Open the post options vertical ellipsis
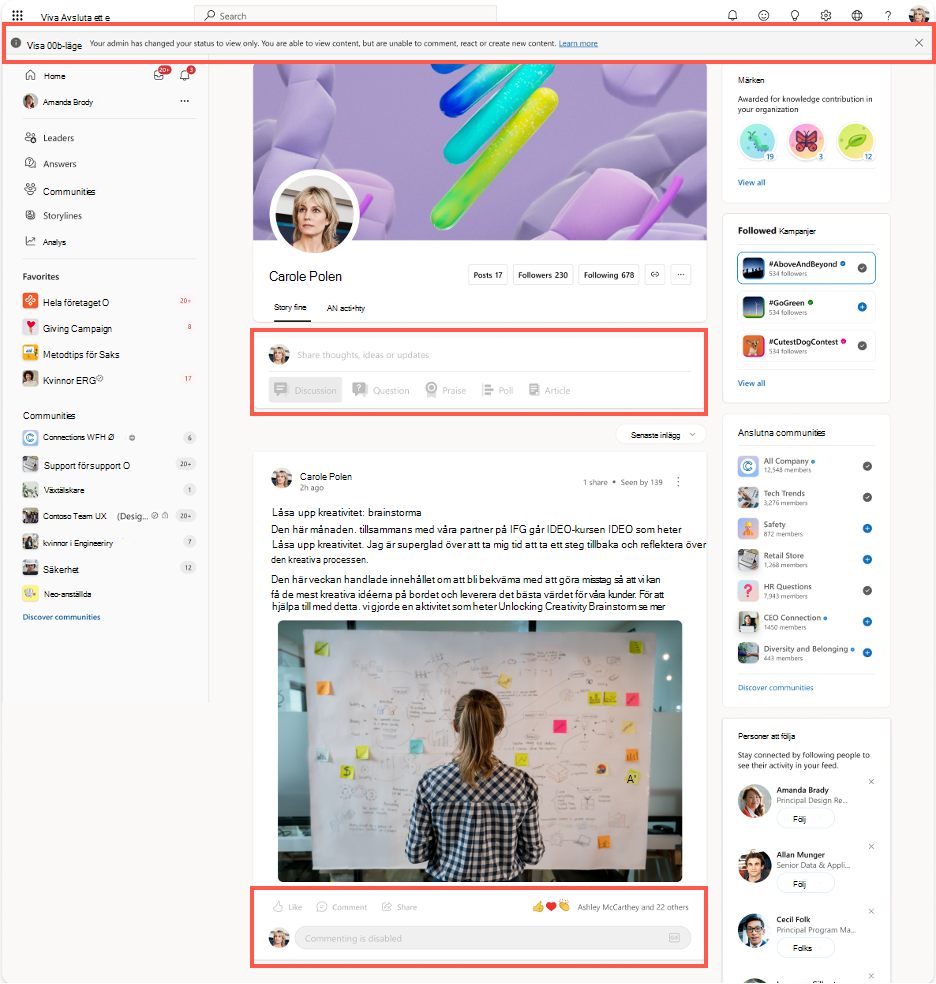Image resolution: width=936 pixels, height=984 pixels. click(x=678, y=482)
